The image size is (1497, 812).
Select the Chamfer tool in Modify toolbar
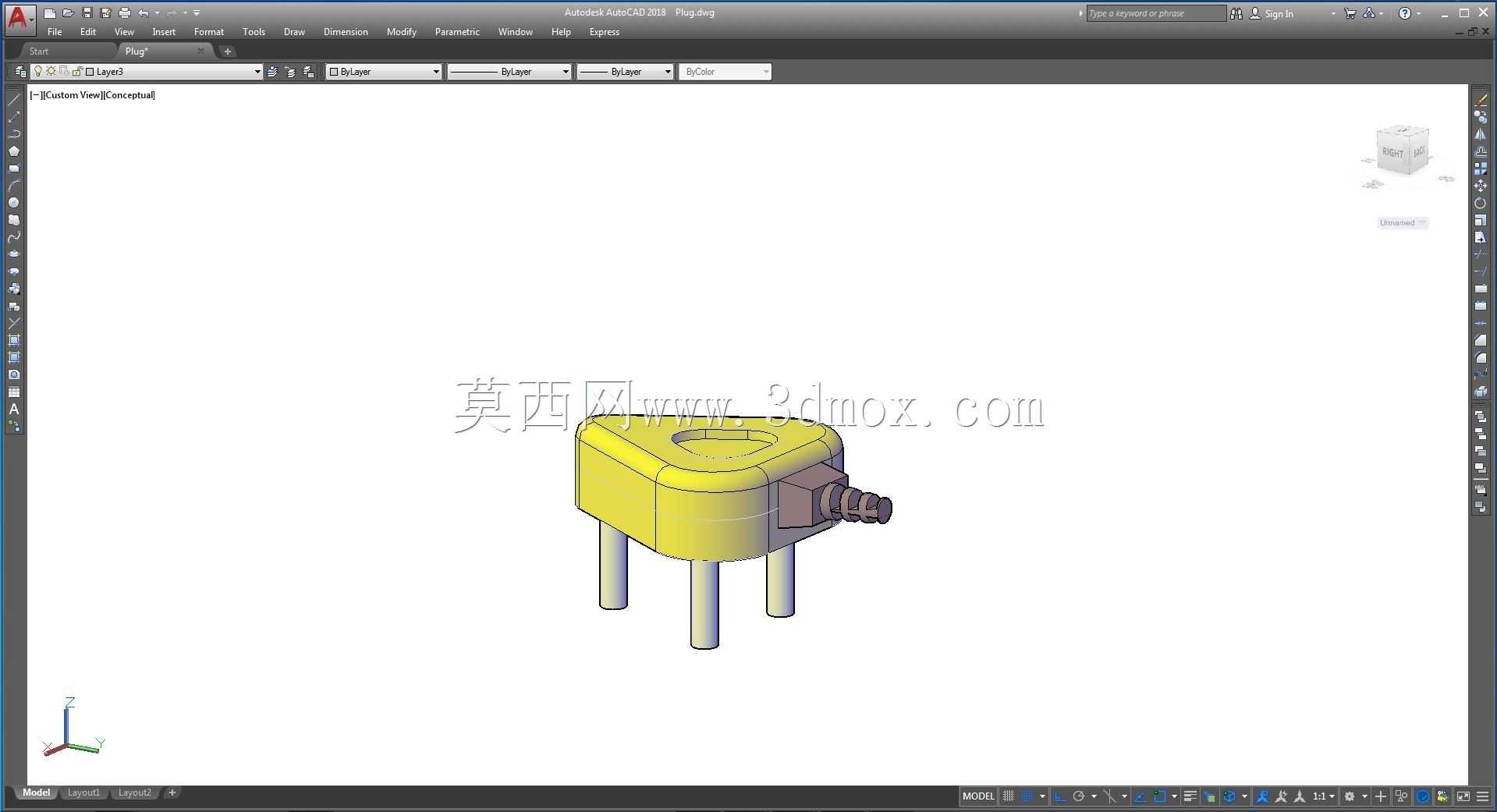click(1481, 341)
